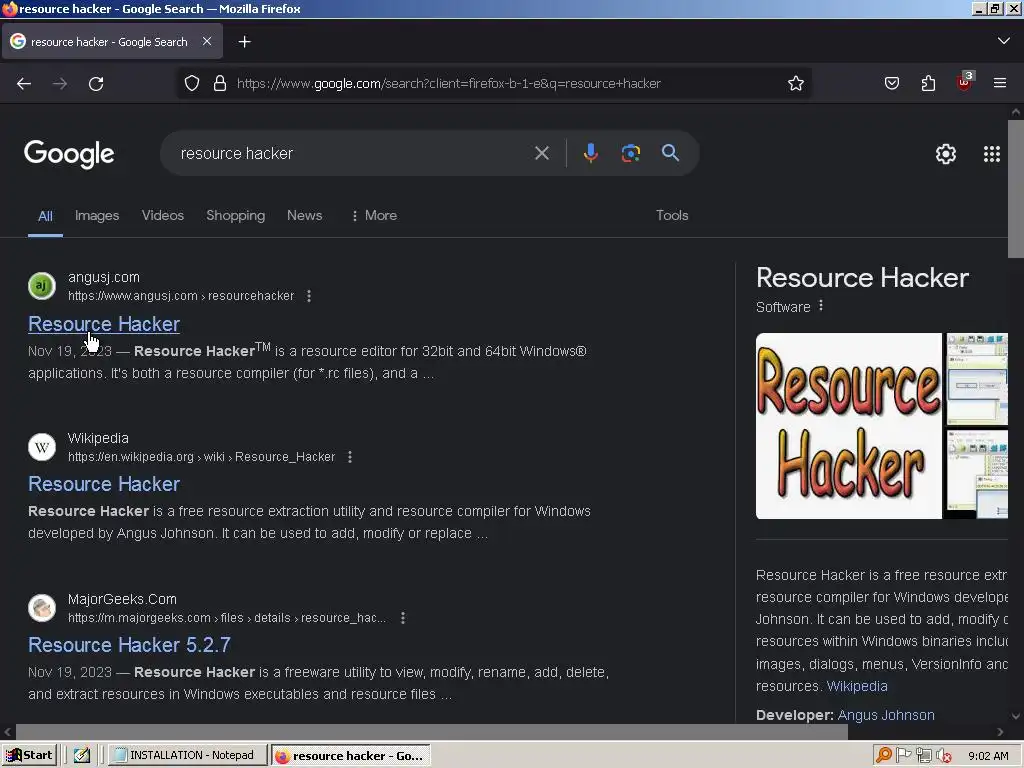
Task: Switch to the Videos tab
Action: tap(163, 216)
